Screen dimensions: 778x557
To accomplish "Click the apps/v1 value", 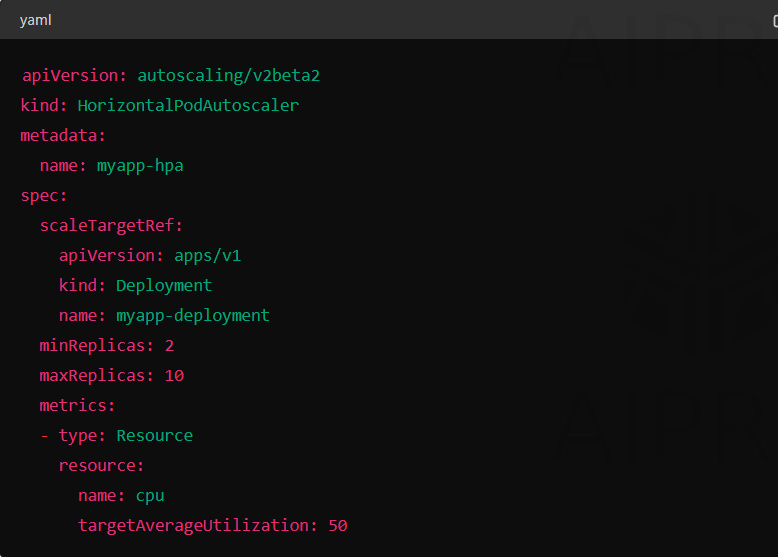I will (x=207, y=256).
